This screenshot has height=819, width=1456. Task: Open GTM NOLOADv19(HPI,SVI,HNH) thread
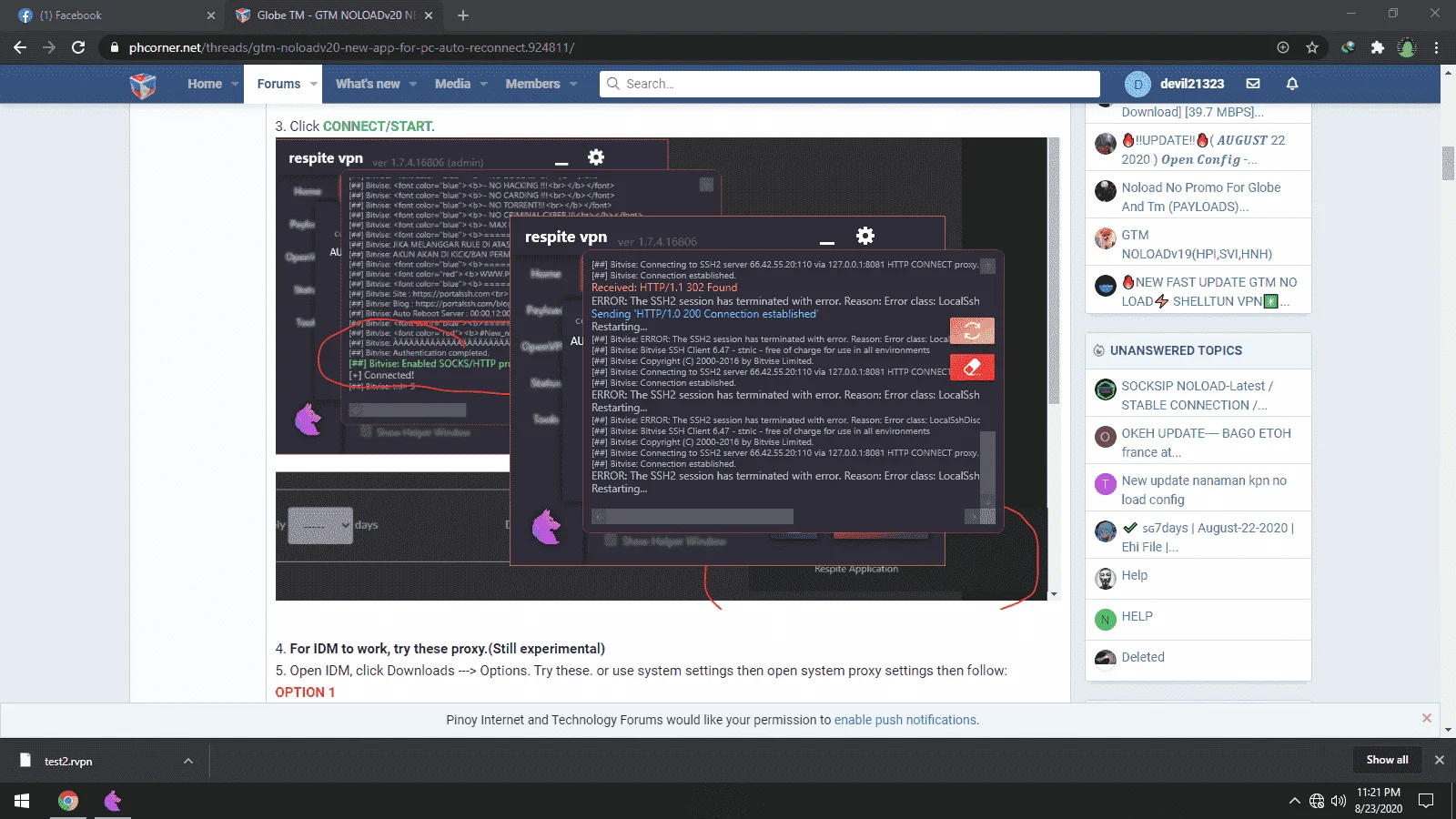click(x=1197, y=244)
